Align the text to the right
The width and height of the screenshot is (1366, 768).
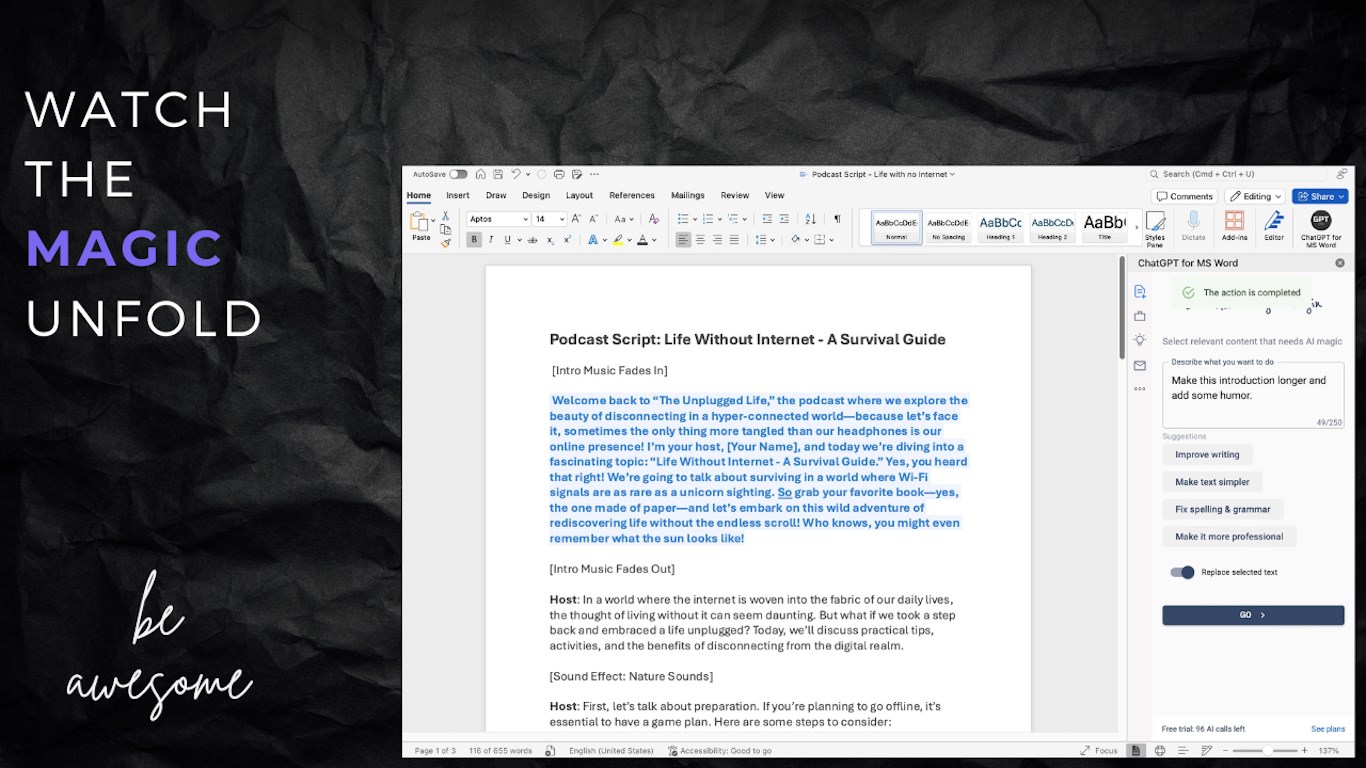pos(717,240)
